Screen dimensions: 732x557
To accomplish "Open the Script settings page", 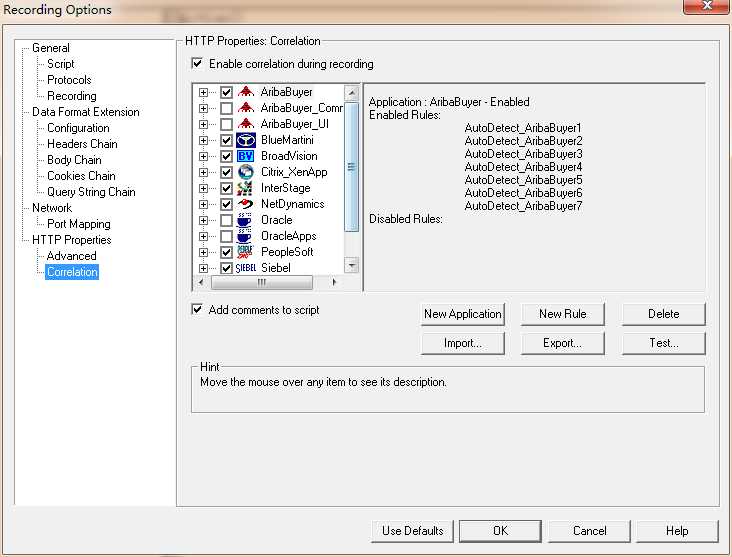I will point(61,64).
